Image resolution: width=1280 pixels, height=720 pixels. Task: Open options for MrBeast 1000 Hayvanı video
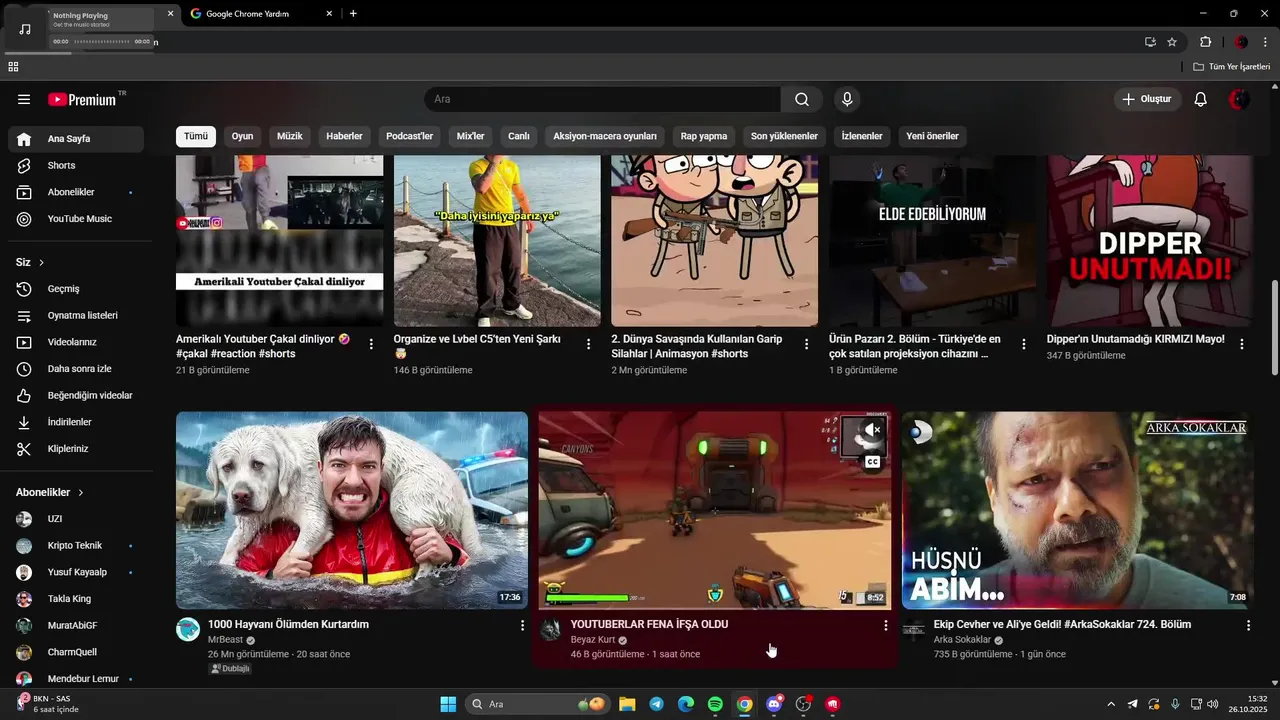click(x=522, y=625)
